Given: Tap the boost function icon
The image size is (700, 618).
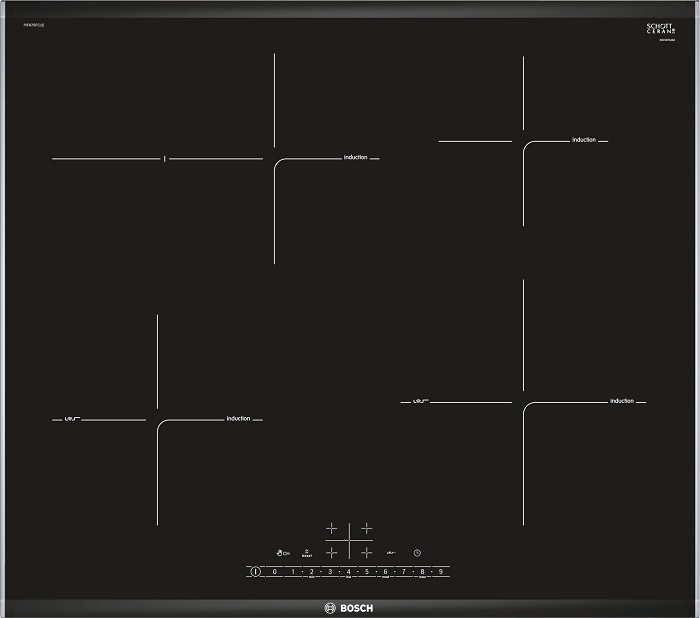Looking at the screenshot, I should click(307, 553).
